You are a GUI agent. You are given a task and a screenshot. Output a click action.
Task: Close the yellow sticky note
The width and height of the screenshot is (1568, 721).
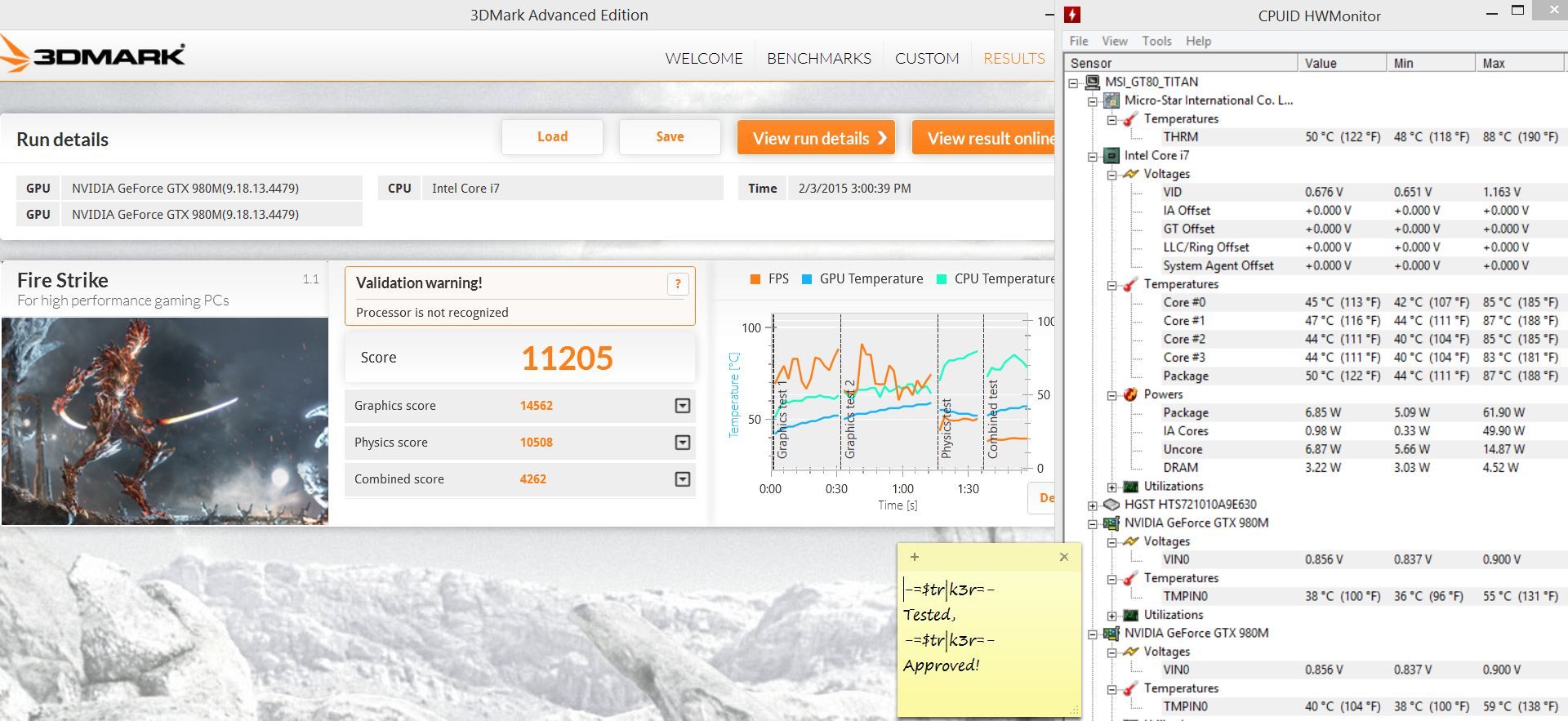pos(1064,557)
